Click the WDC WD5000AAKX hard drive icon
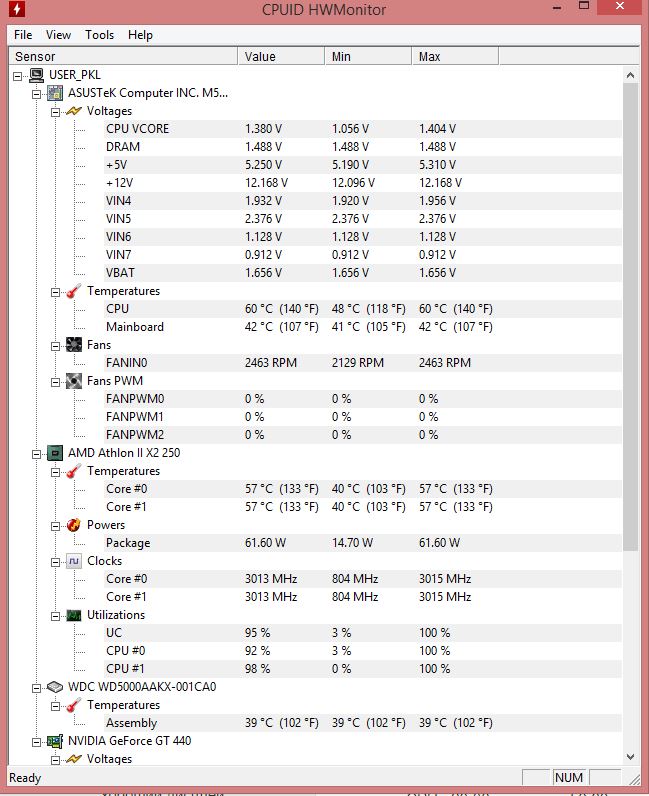This screenshot has height=796, width=649. coord(55,687)
